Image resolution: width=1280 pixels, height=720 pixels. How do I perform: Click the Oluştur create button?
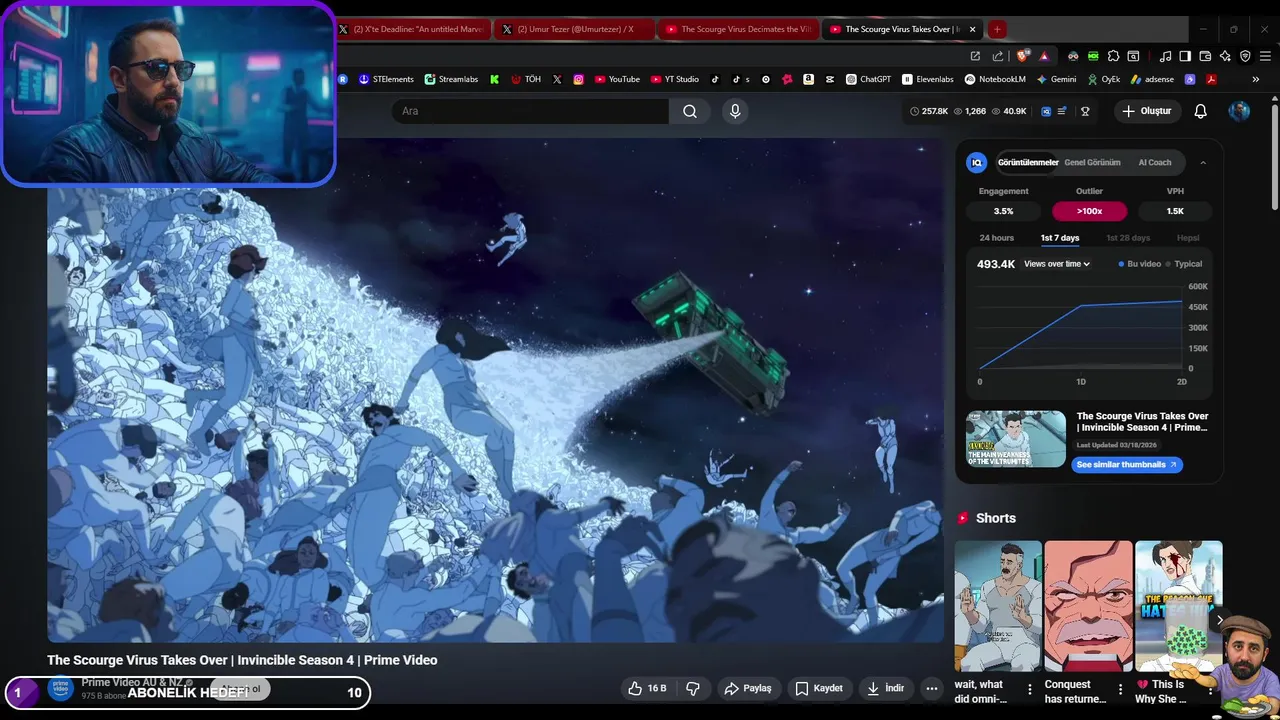1146,111
